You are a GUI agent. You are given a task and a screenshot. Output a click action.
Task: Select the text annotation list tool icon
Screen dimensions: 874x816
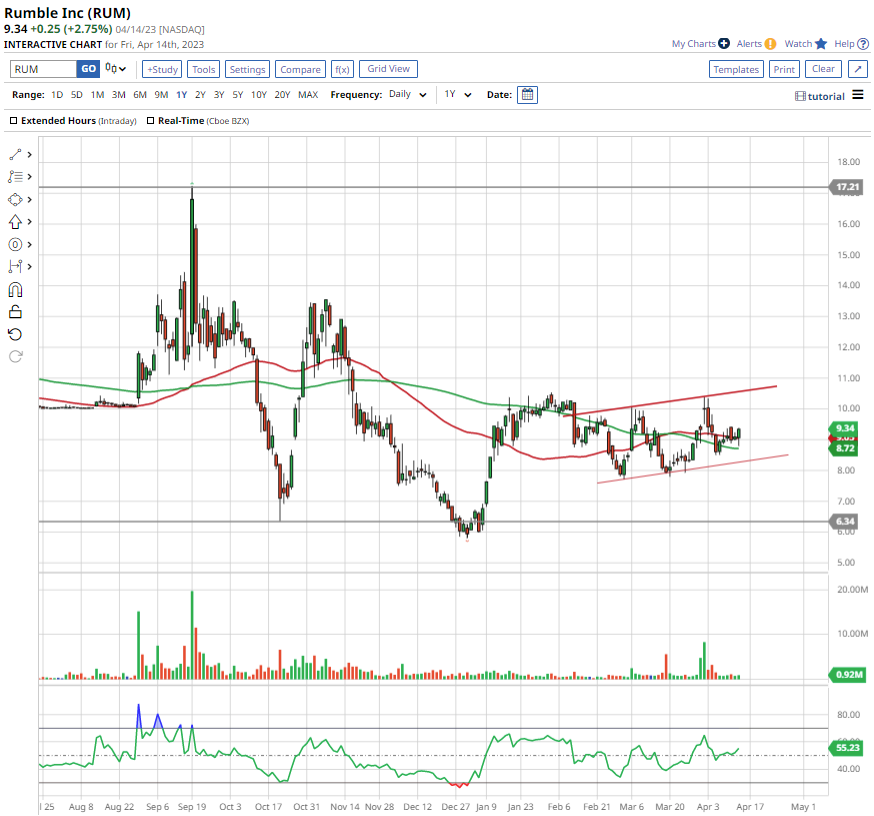click(15, 177)
